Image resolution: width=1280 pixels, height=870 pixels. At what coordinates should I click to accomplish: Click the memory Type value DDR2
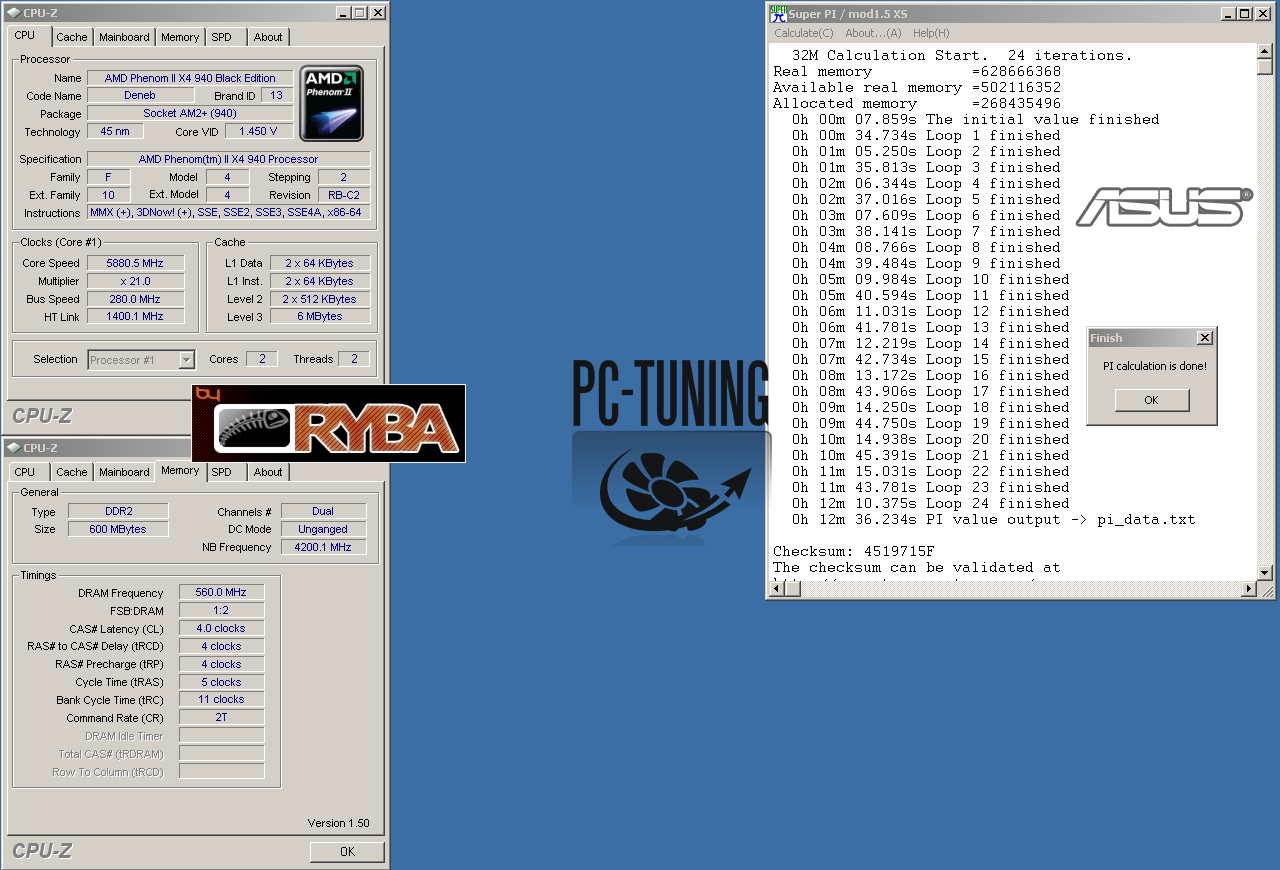[x=118, y=511]
